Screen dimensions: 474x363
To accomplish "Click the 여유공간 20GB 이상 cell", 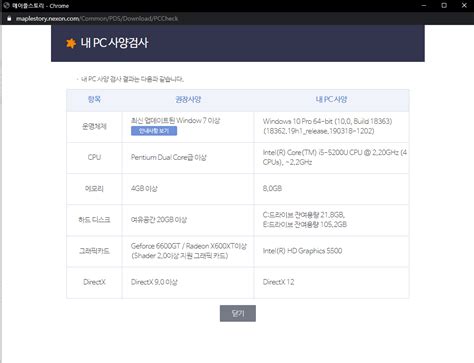I will (159, 220).
